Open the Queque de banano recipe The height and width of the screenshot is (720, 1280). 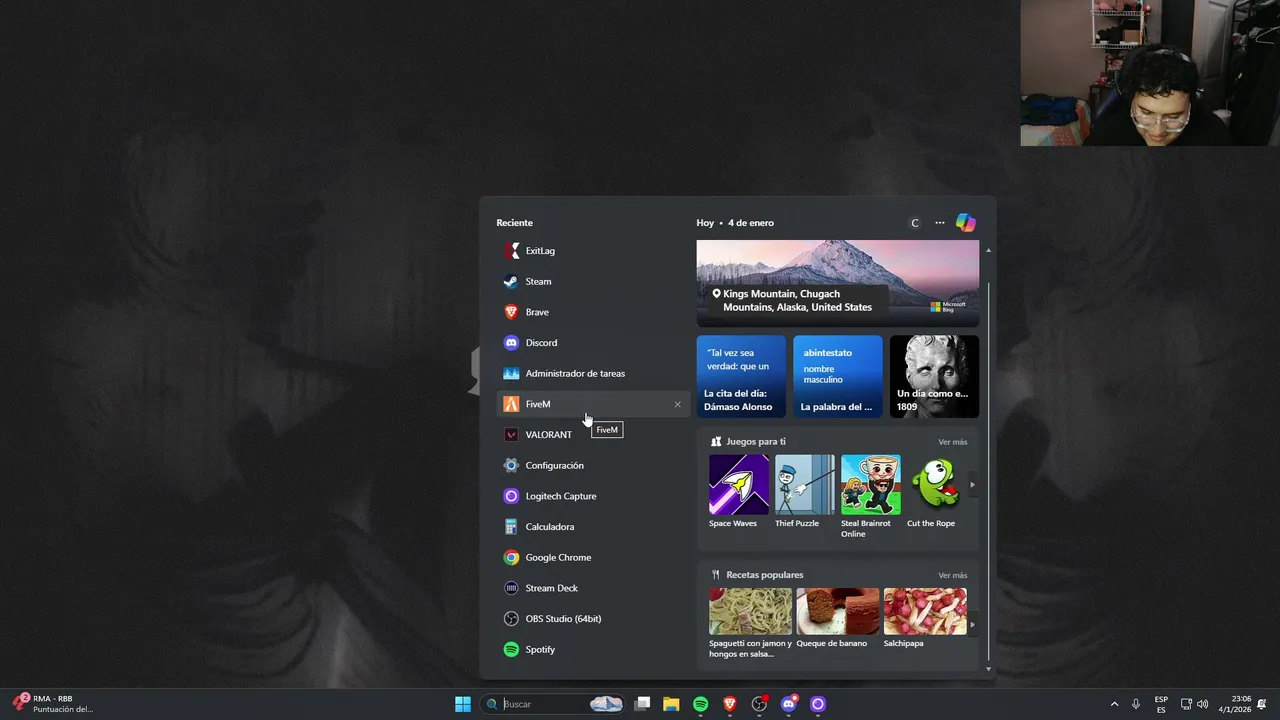point(837,618)
